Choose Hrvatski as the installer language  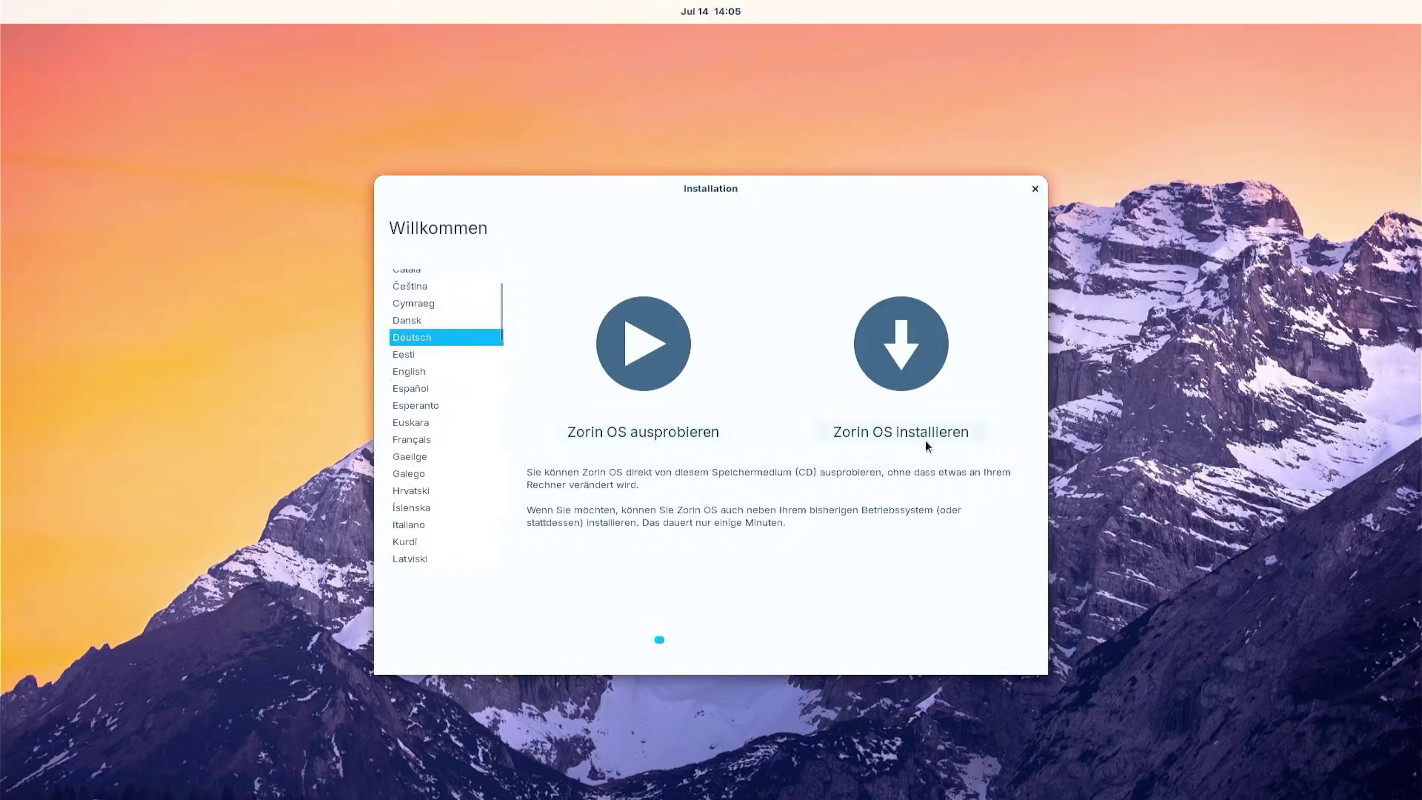coord(445,490)
